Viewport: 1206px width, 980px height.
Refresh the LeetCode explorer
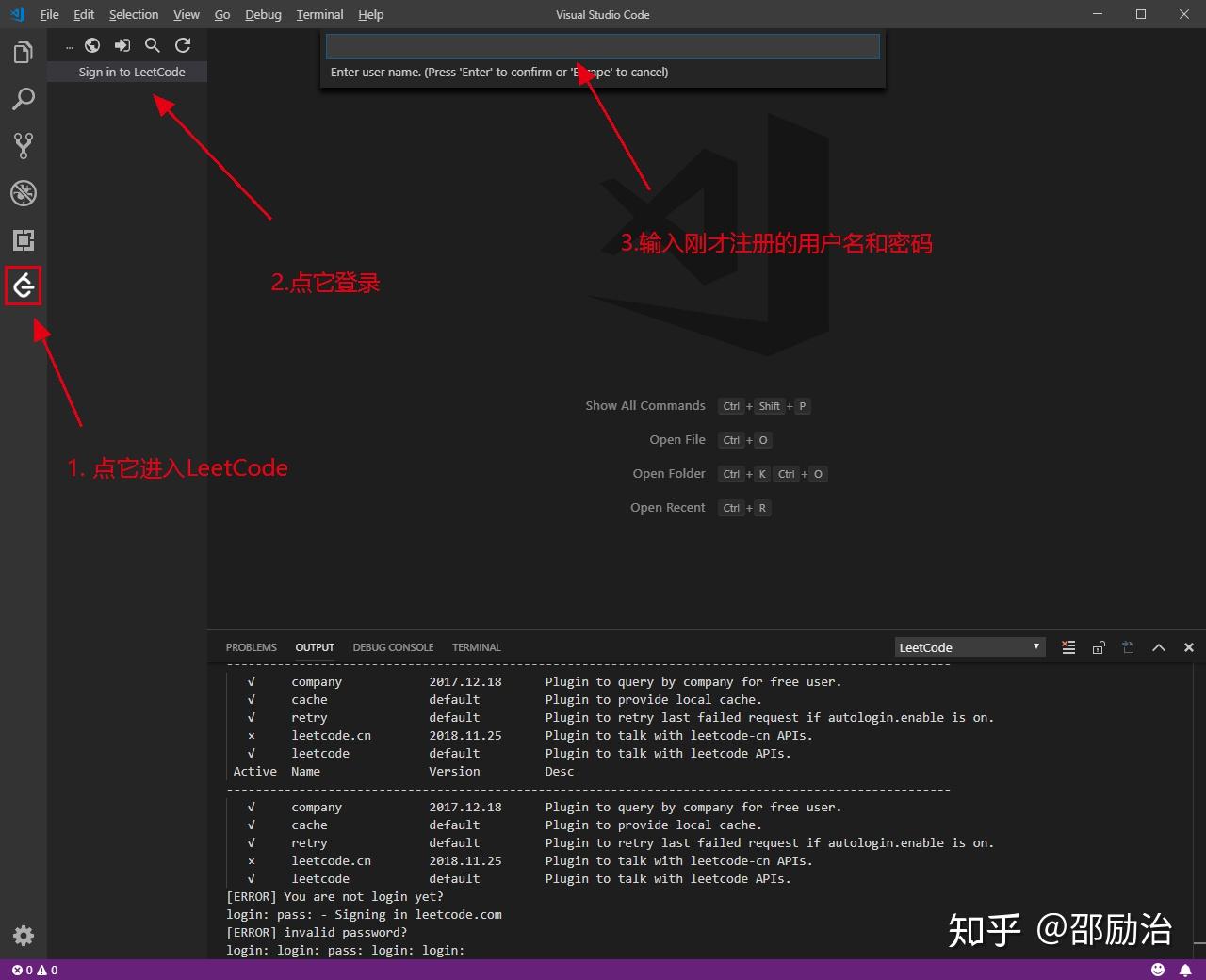pos(183,45)
